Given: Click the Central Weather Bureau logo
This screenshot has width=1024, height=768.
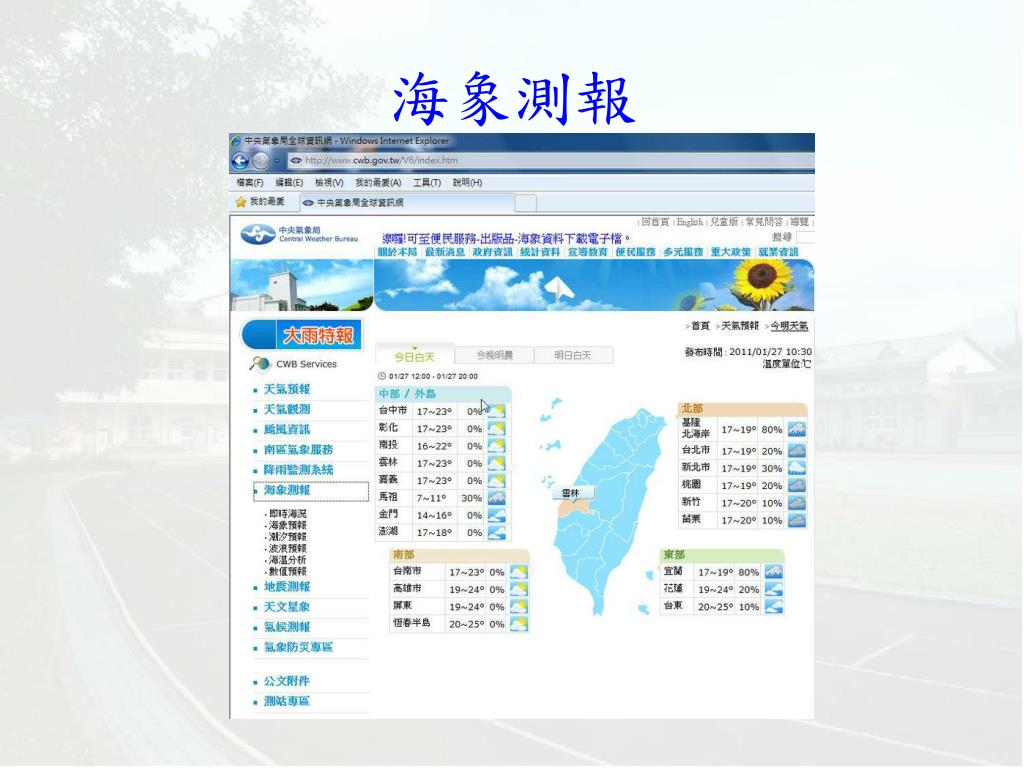Looking at the screenshot, I should pyautogui.click(x=258, y=234).
